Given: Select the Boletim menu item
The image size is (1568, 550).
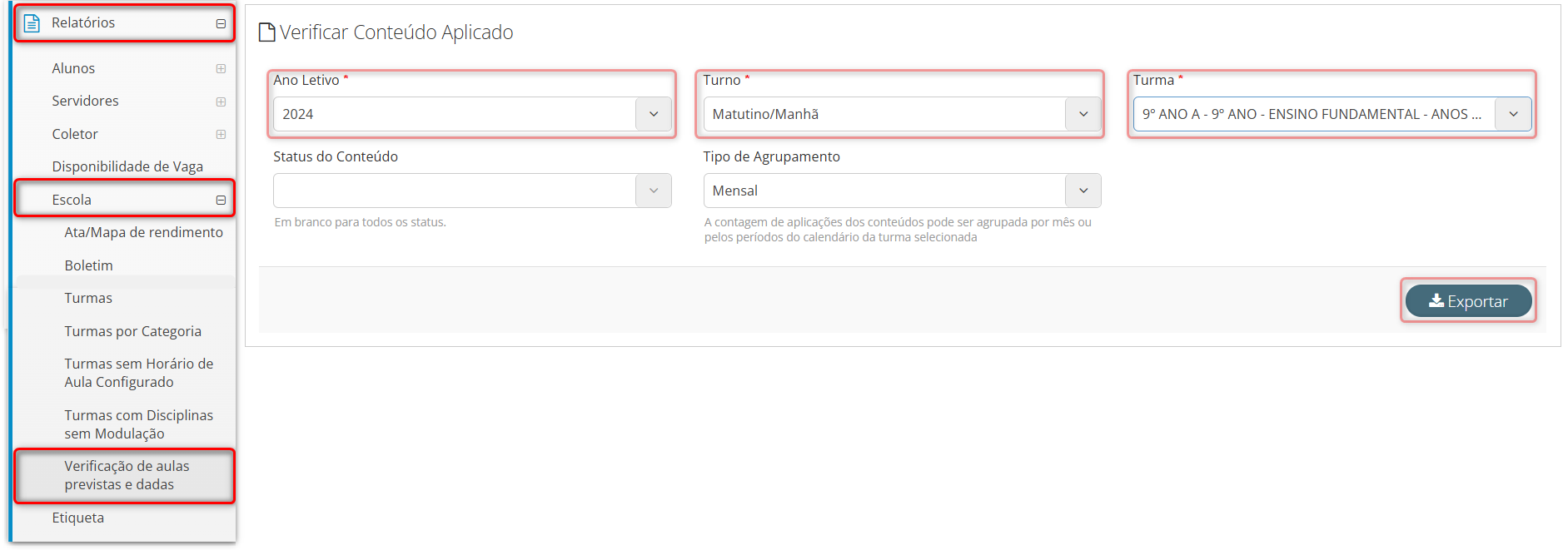Looking at the screenshot, I should point(88,265).
